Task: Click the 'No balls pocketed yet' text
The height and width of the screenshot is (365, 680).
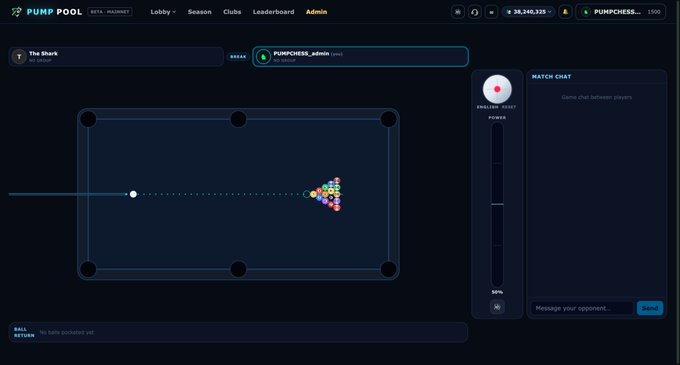Action: point(66,332)
